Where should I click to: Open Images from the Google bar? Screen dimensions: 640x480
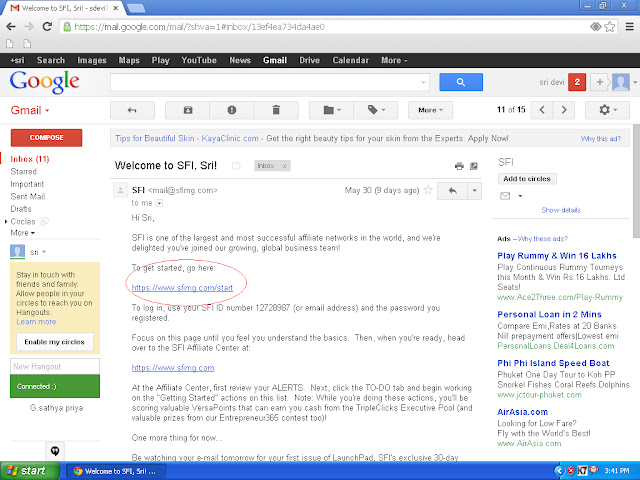coord(92,60)
